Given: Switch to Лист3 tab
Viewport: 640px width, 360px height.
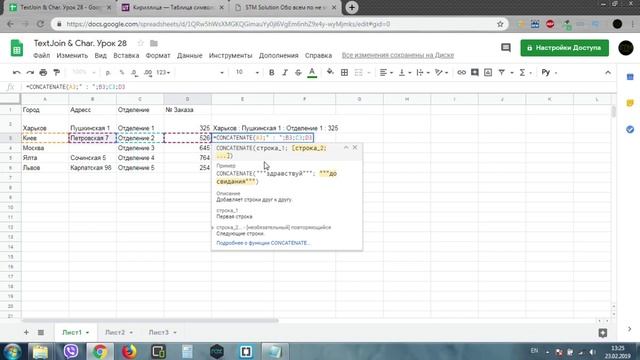Looking at the screenshot, I should click(159, 332).
